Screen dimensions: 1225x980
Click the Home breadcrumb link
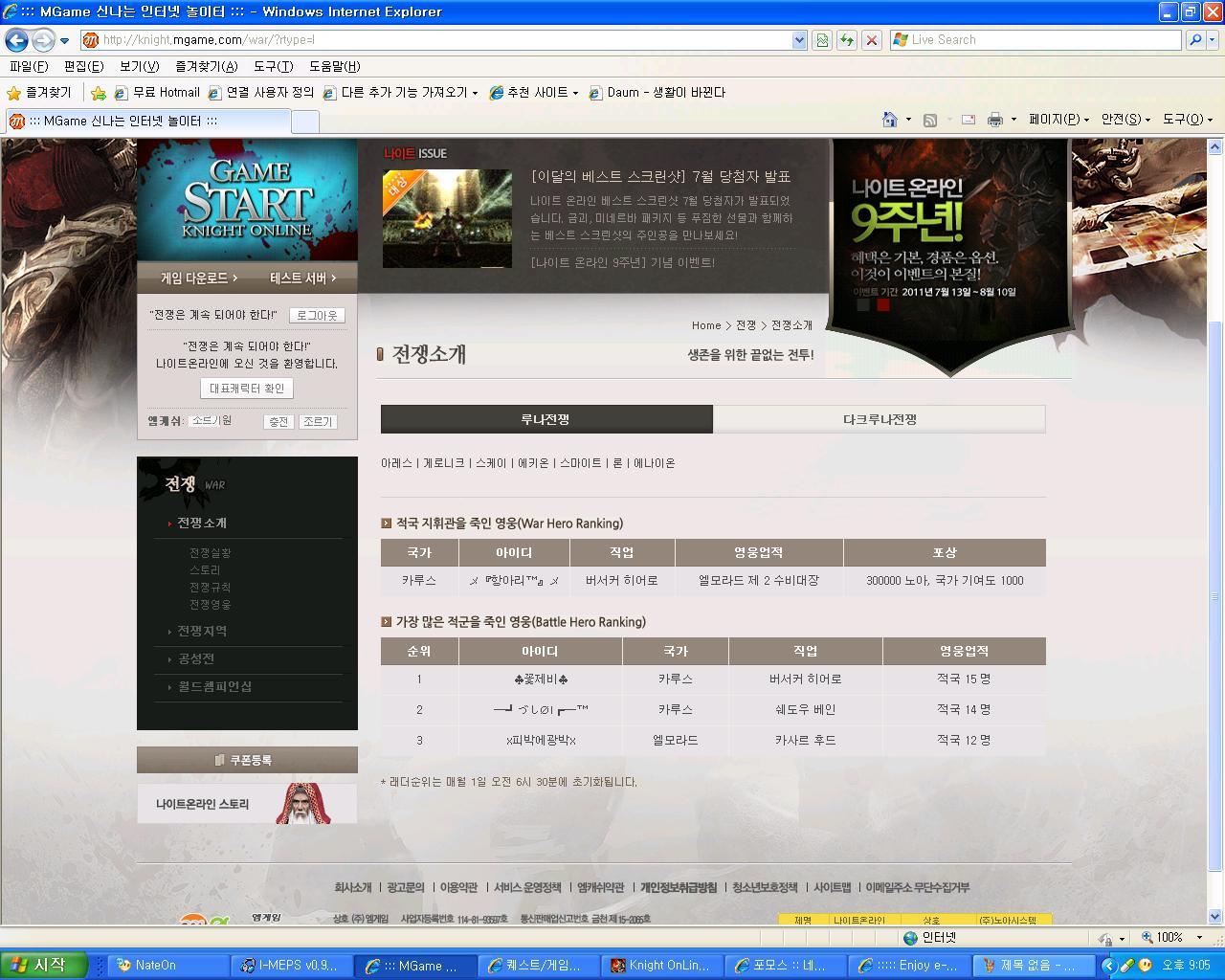pyautogui.click(x=706, y=325)
